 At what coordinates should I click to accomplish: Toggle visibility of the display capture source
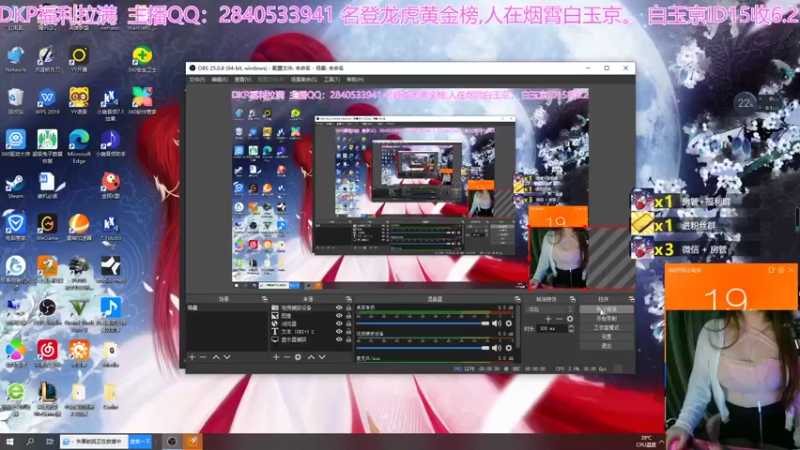tap(339, 339)
